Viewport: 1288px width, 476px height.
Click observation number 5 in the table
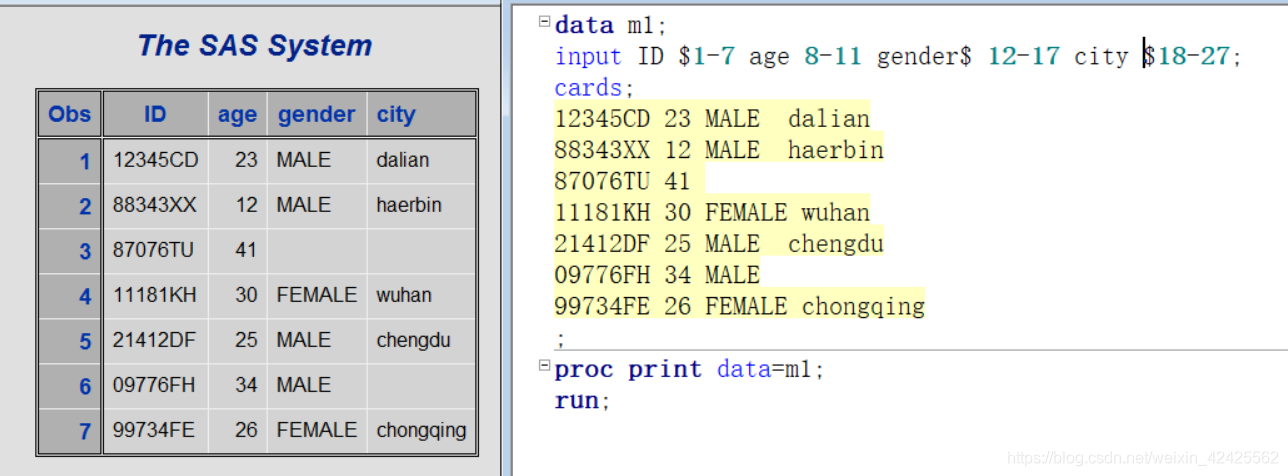[x=69, y=341]
